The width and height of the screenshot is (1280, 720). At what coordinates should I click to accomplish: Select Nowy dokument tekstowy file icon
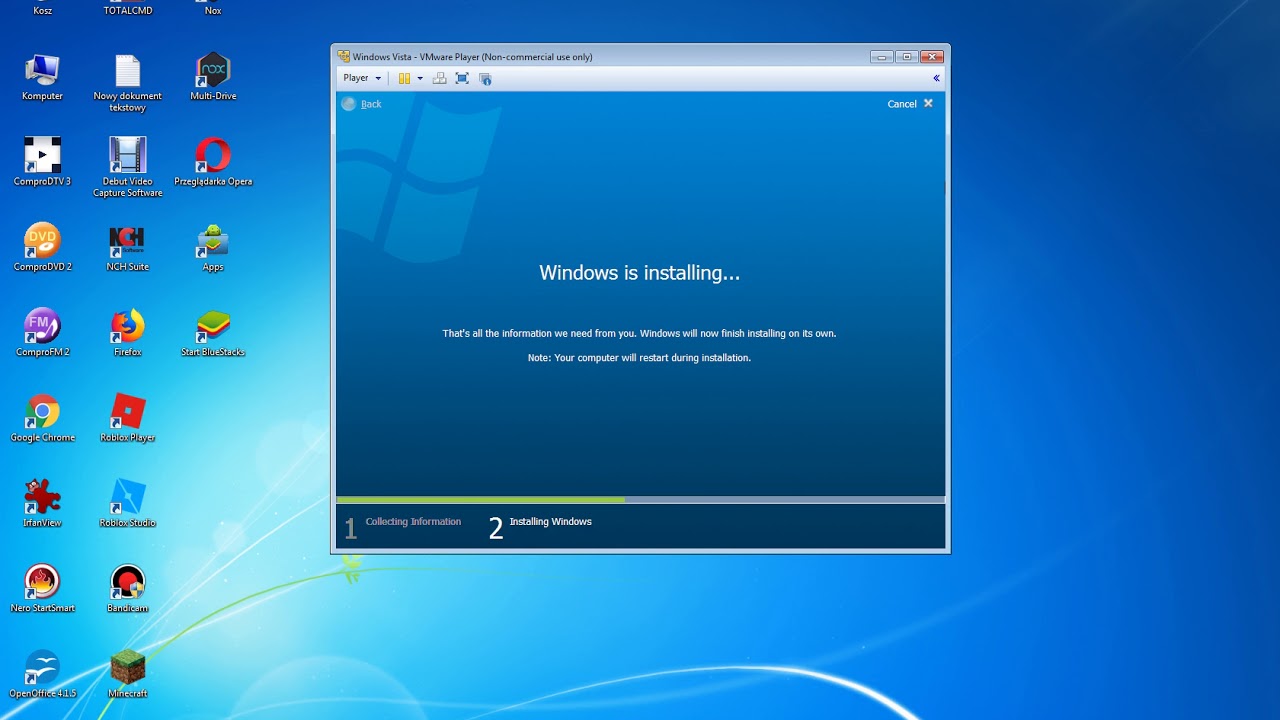click(x=128, y=82)
